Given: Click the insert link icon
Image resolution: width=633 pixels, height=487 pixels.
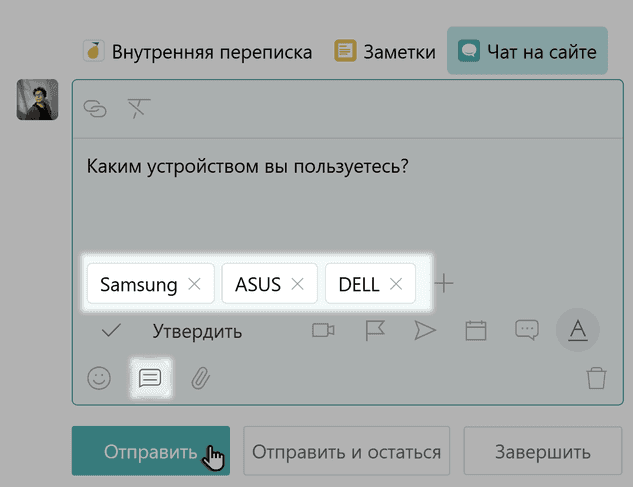Looking at the screenshot, I should point(96,109).
